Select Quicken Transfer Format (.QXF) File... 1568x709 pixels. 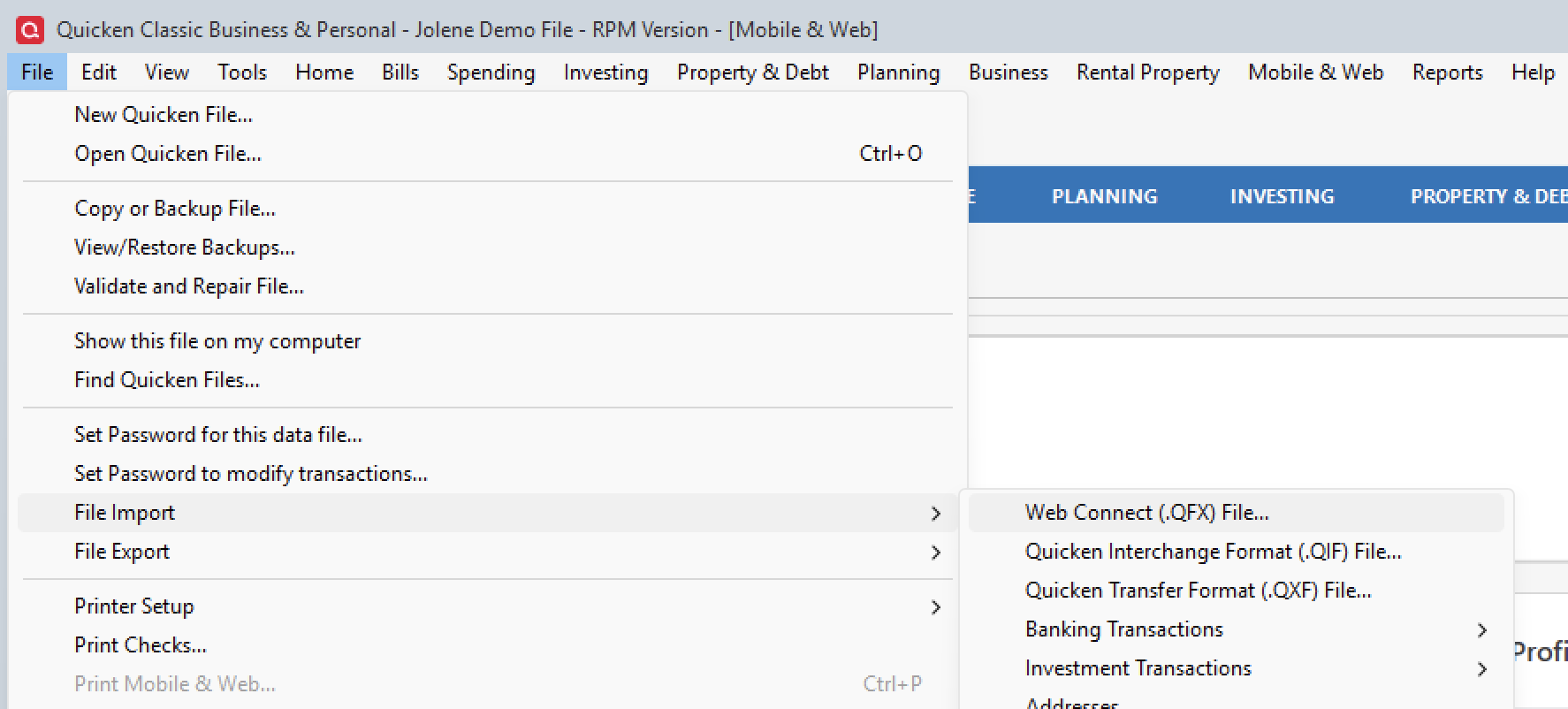[x=1237, y=591]
